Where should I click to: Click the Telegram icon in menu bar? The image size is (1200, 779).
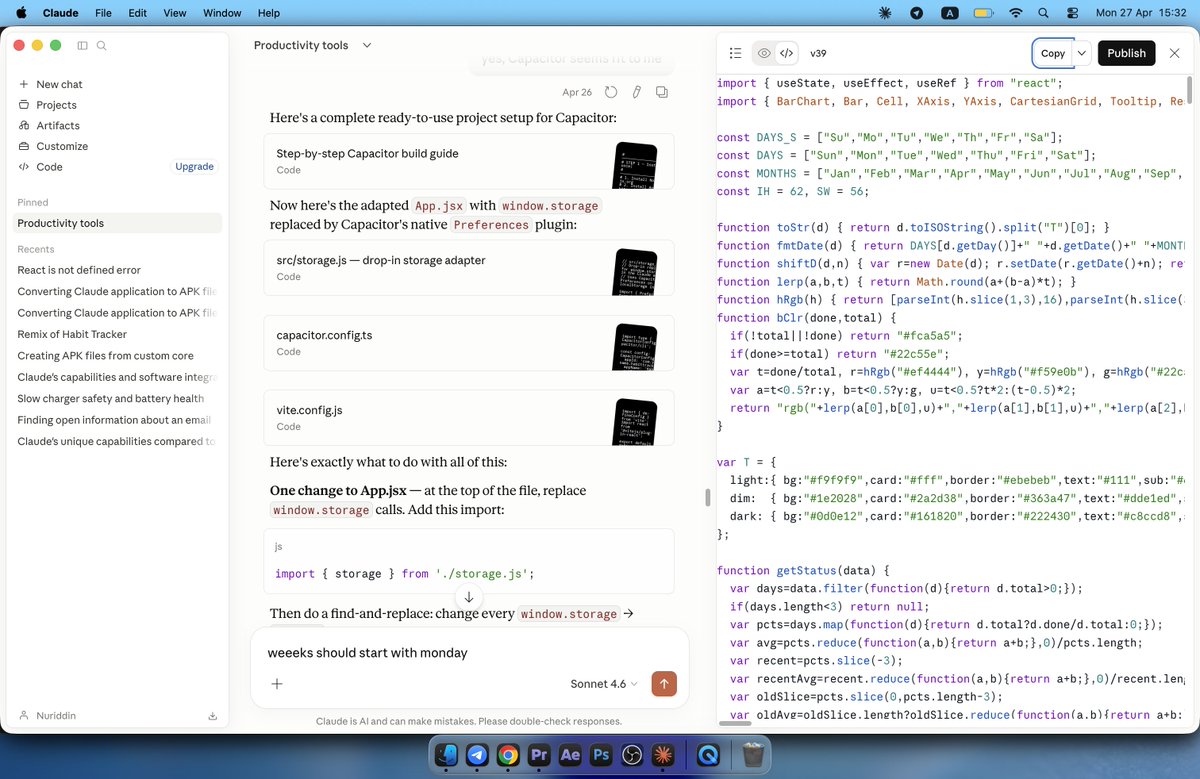917,13
